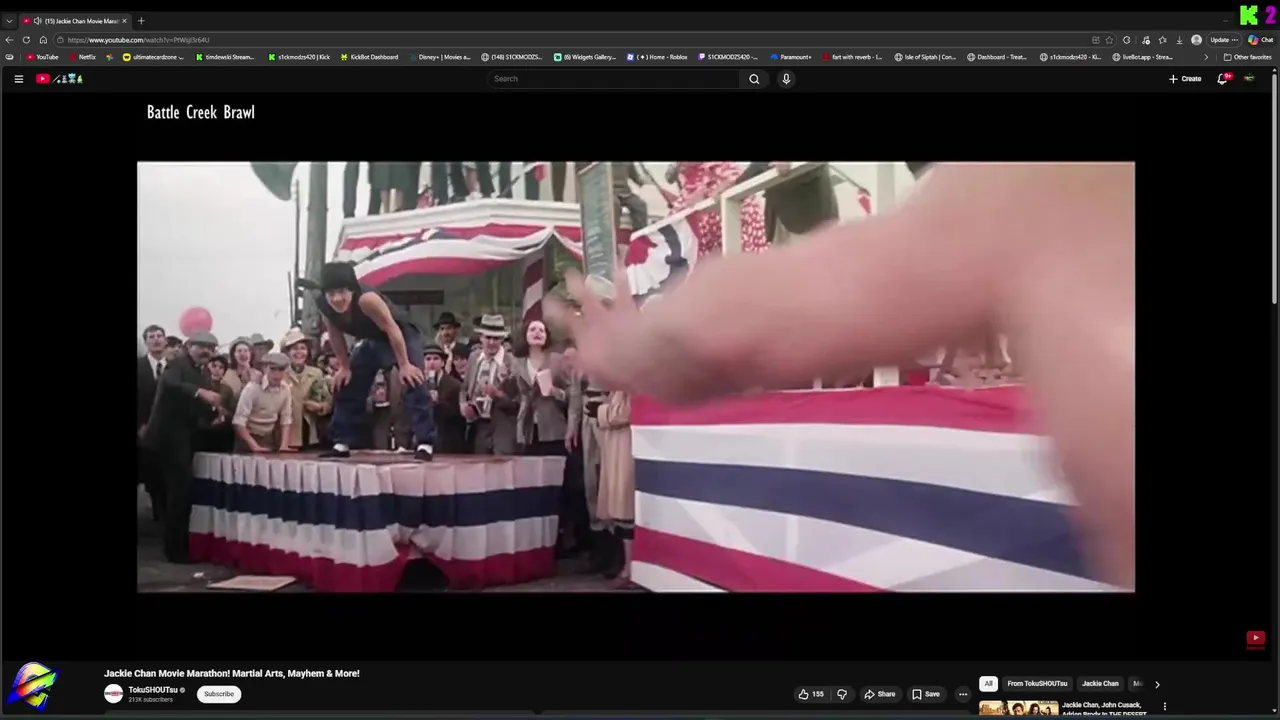
Task: Open the Isle of Siptah bookmark
Action: 925,57
